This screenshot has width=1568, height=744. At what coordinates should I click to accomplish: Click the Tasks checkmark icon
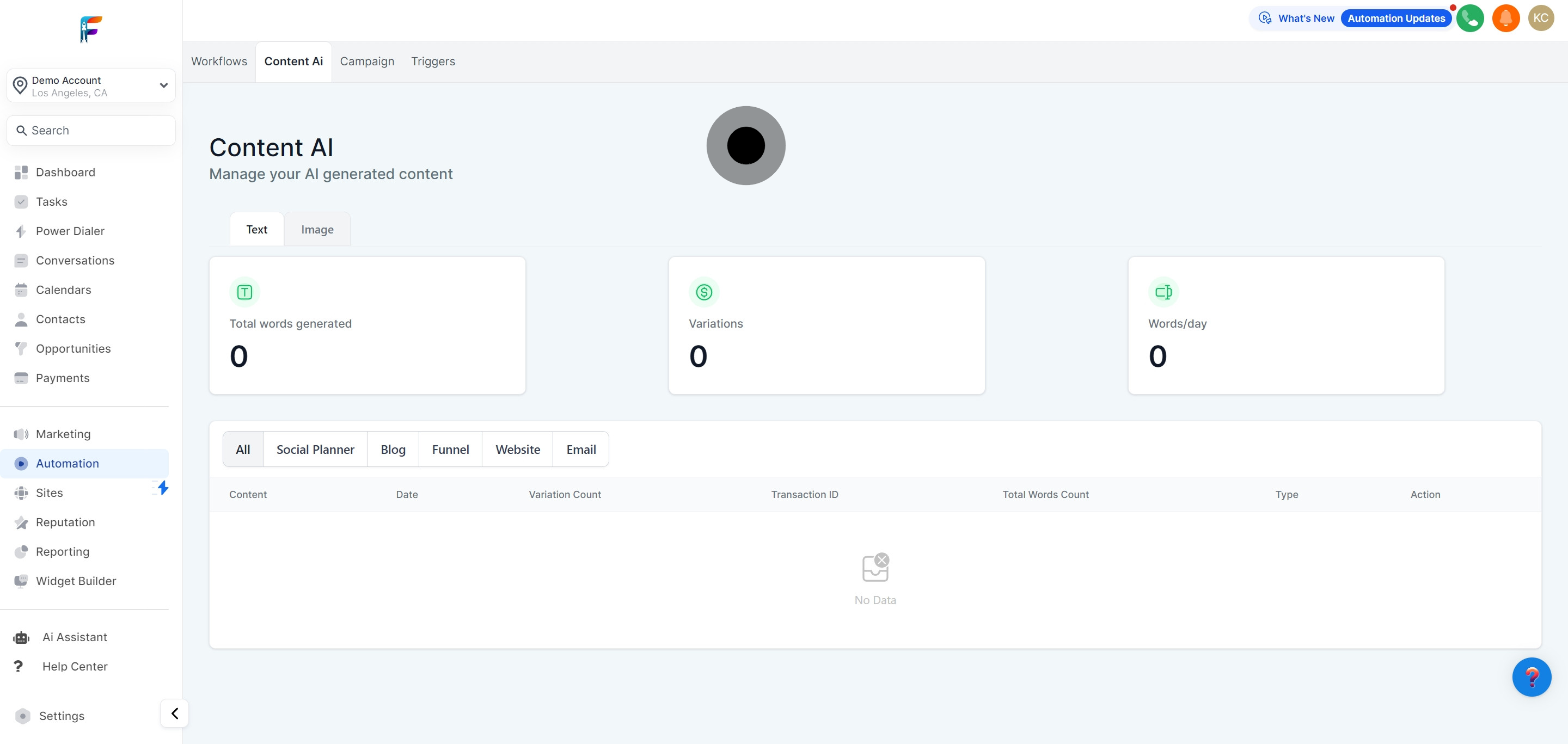21,202
